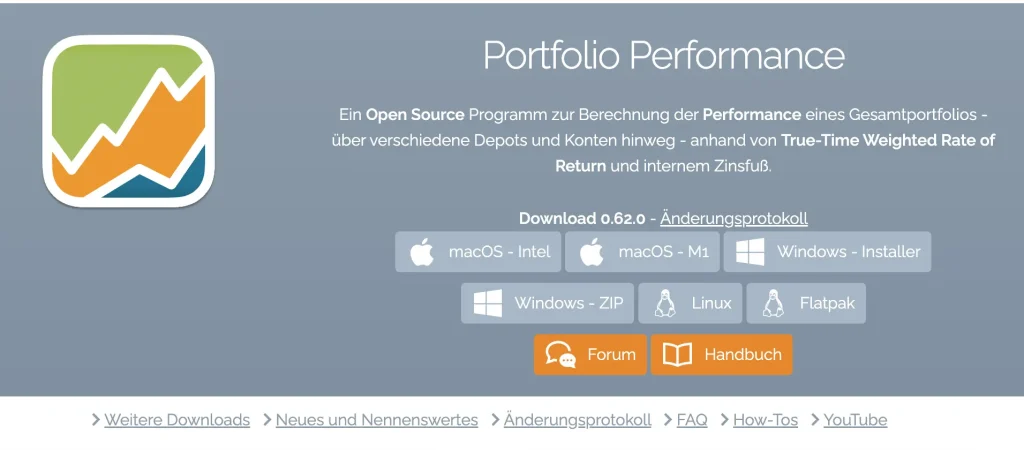The image size is (1024, 450).
Task: Open the FAQ page link
Action: coord(692,420)
